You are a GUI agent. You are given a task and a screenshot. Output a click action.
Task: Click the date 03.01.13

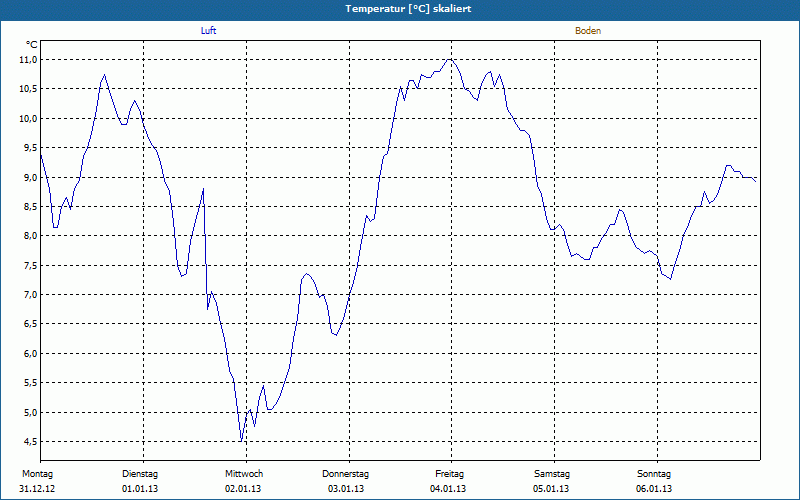[x=345, y=489]
